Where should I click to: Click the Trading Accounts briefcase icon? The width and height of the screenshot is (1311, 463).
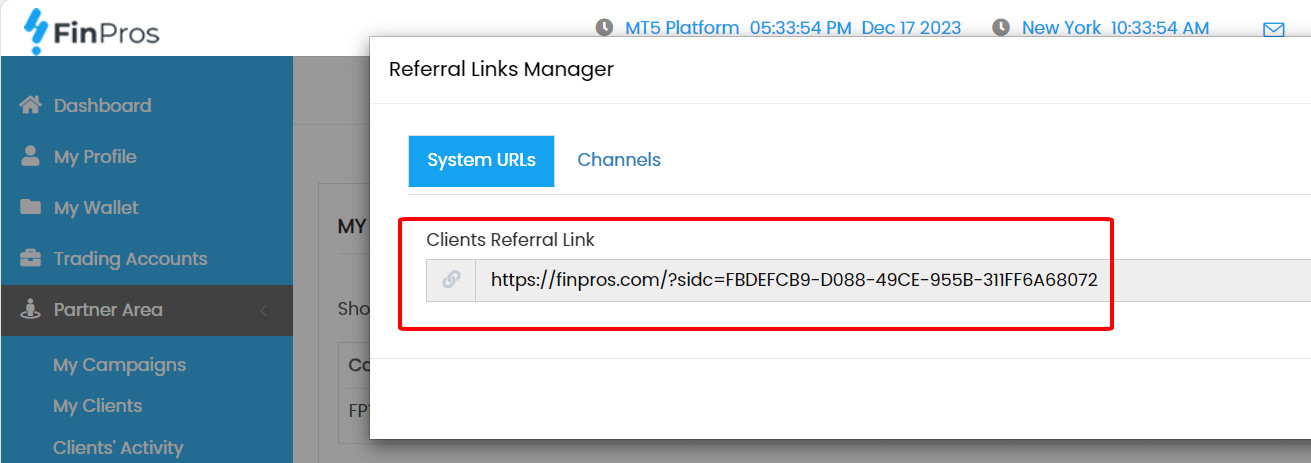pyautogui.click(x=30, y=258)
